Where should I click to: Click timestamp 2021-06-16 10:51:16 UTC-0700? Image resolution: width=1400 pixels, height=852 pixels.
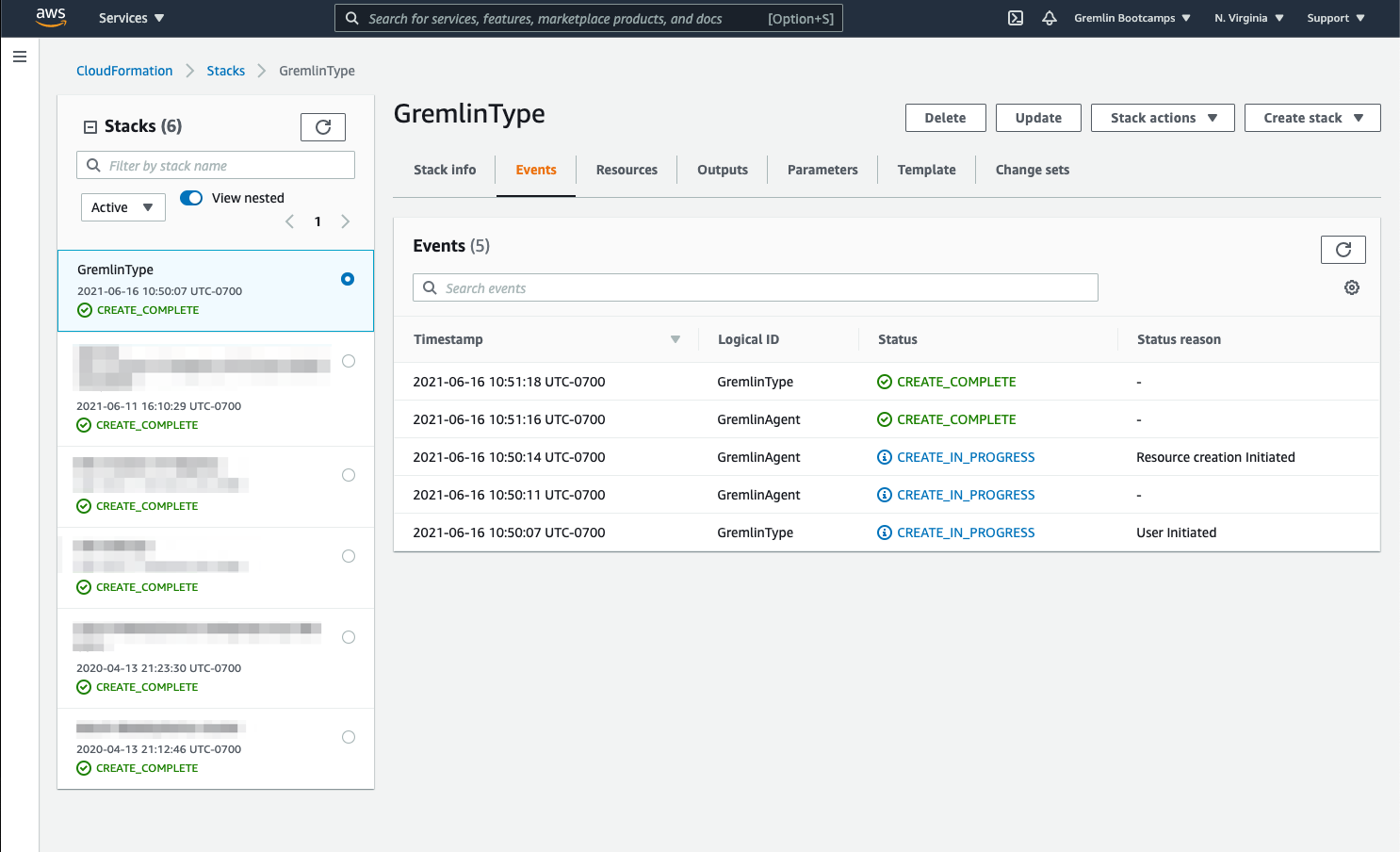(x=509, y=419)
